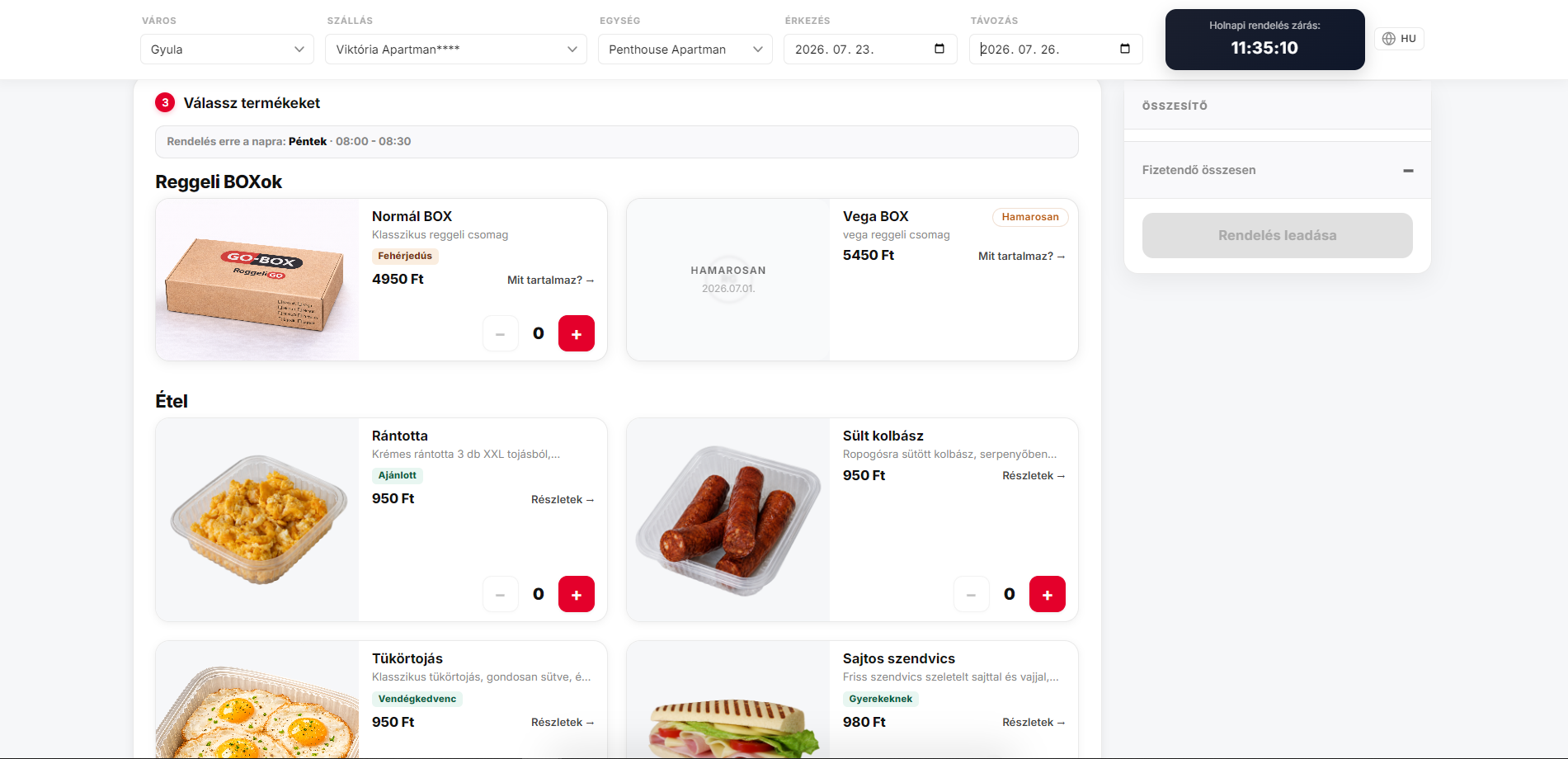Click the Hamarosan badge on Vega BOX
The width and height of the screenshot is (1568, 759).
(1030, 217)
